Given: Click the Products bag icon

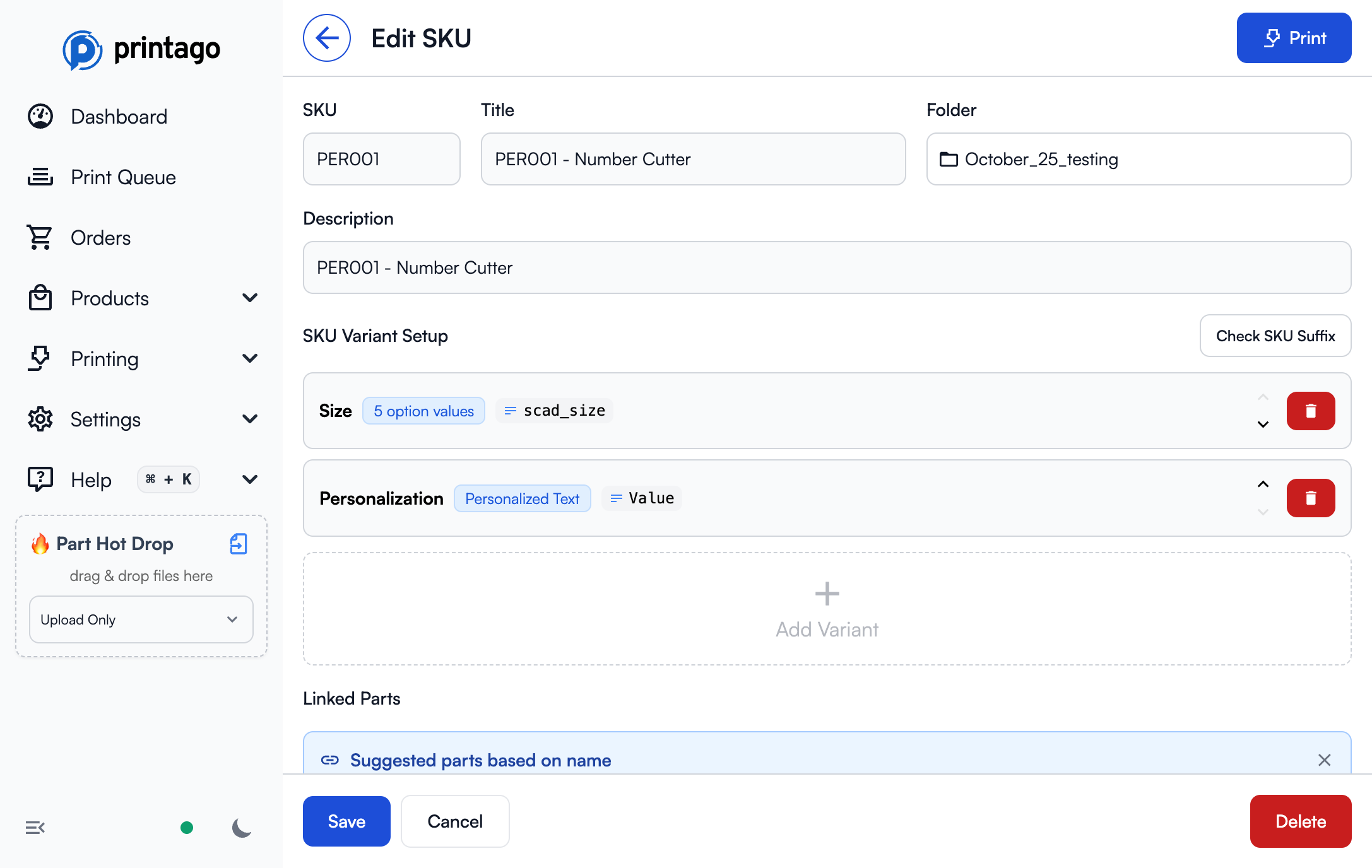Looking at the screenshot, I should (40, 298).
